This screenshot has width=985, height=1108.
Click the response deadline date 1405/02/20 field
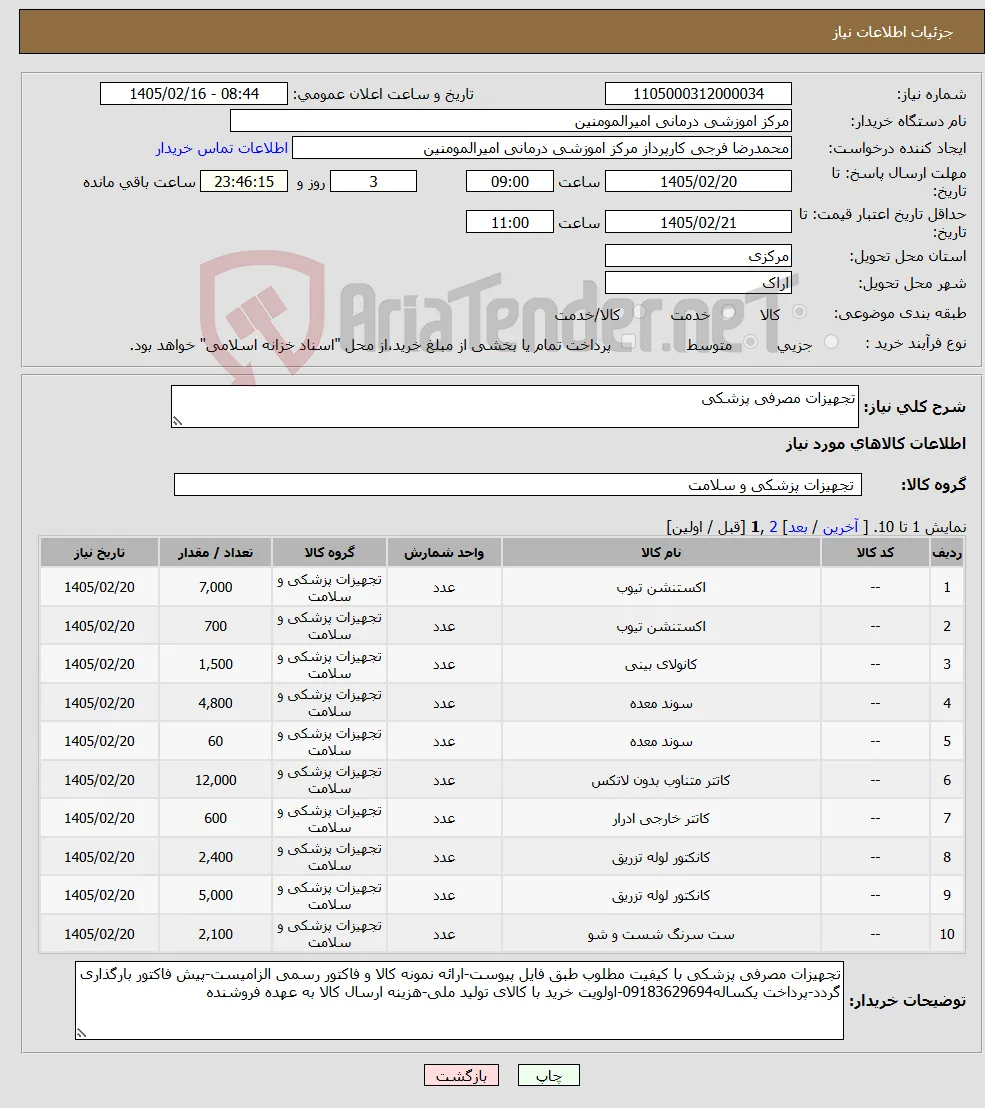click(x=698, y=182)
